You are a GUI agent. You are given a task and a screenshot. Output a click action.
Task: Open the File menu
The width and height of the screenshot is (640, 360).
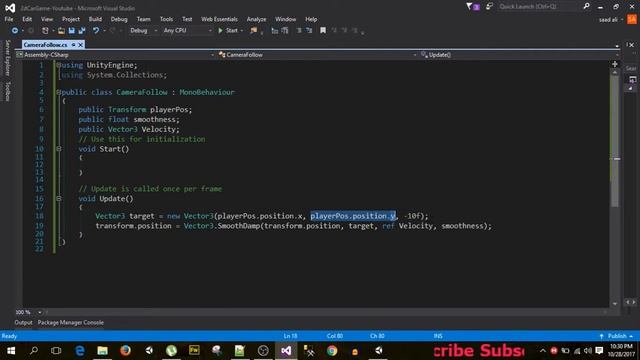click(x=9, y=19)
